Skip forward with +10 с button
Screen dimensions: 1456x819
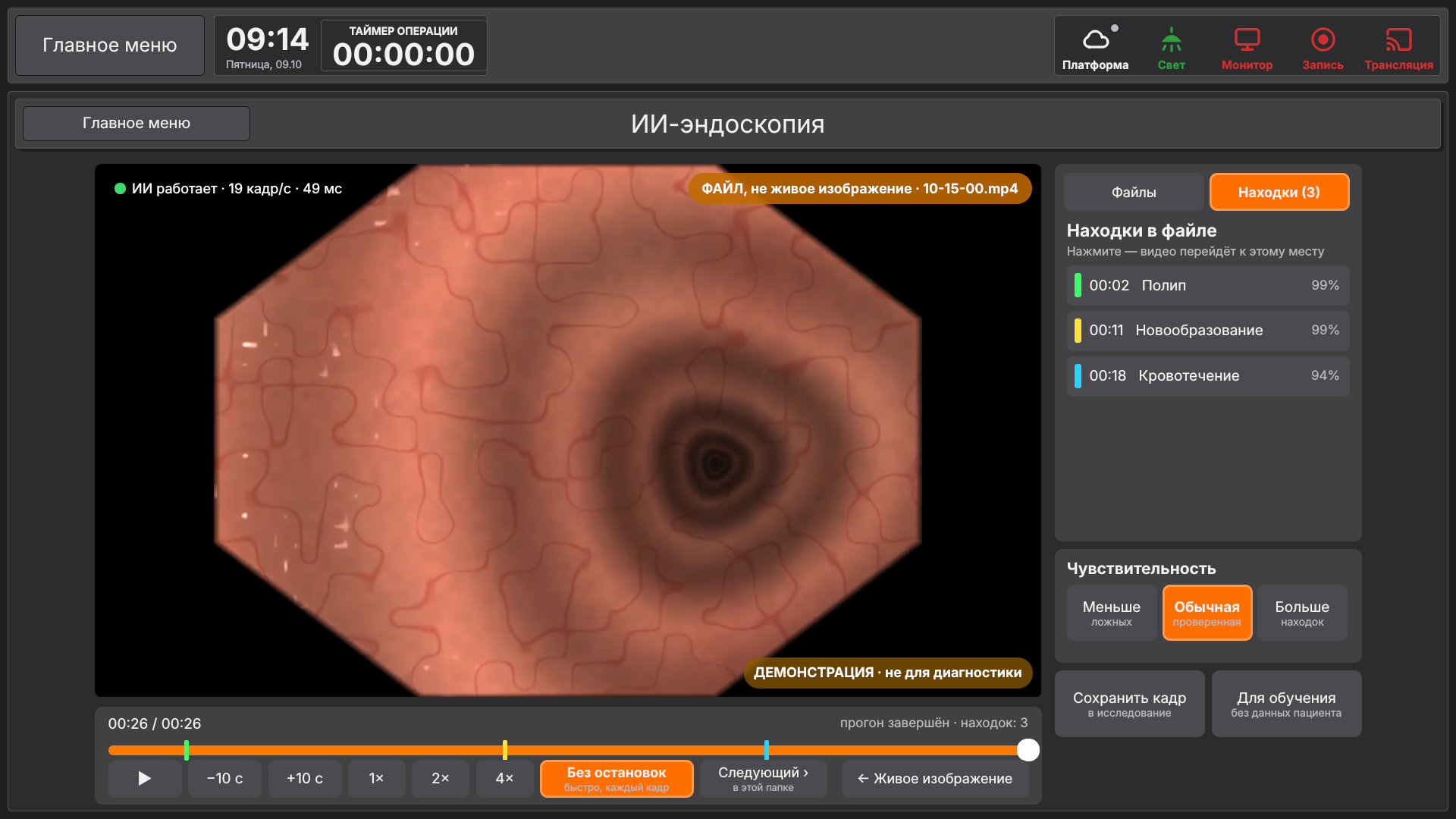point(305,779)
